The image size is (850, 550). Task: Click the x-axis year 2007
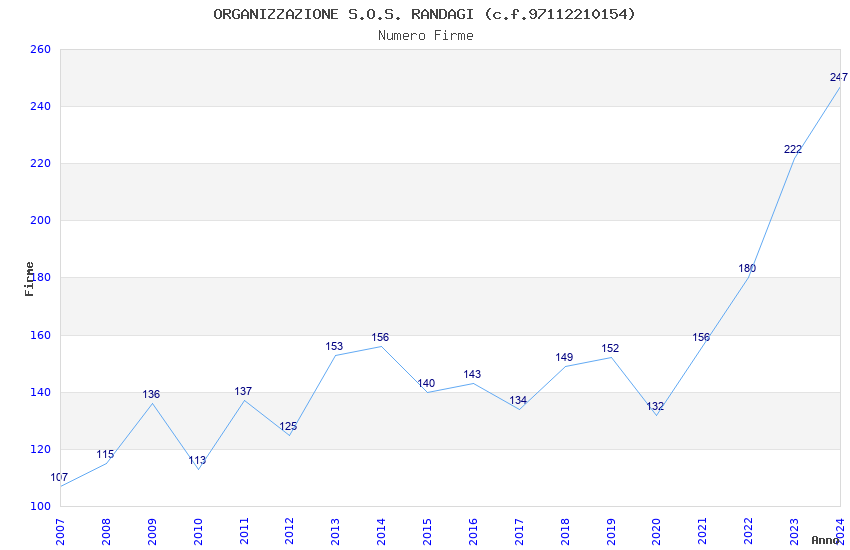[x=60, y=531]
